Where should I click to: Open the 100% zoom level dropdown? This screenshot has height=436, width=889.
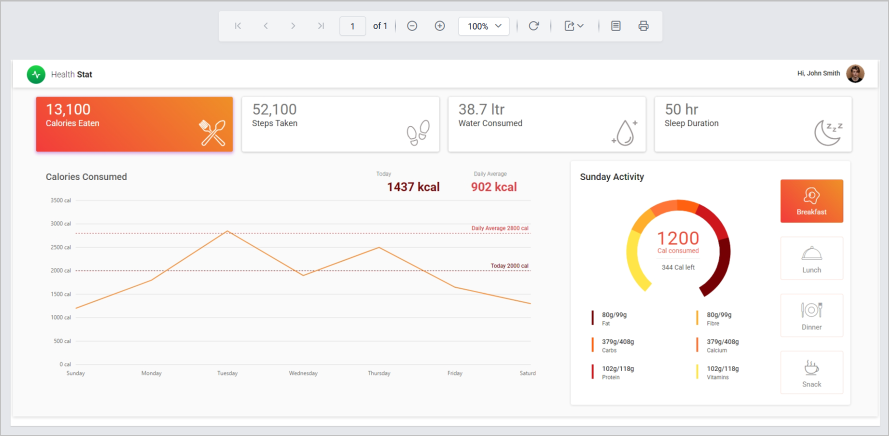(484, 26)
